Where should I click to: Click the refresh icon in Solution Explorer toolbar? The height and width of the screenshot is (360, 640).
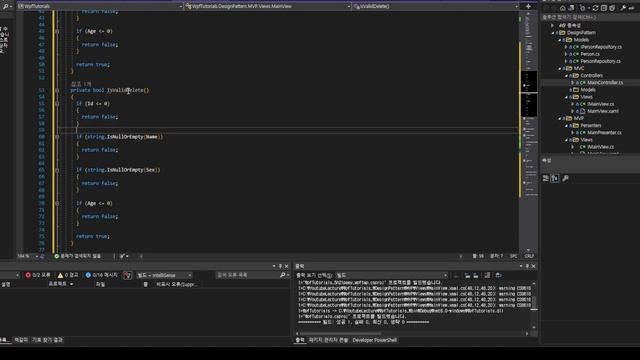595,8
